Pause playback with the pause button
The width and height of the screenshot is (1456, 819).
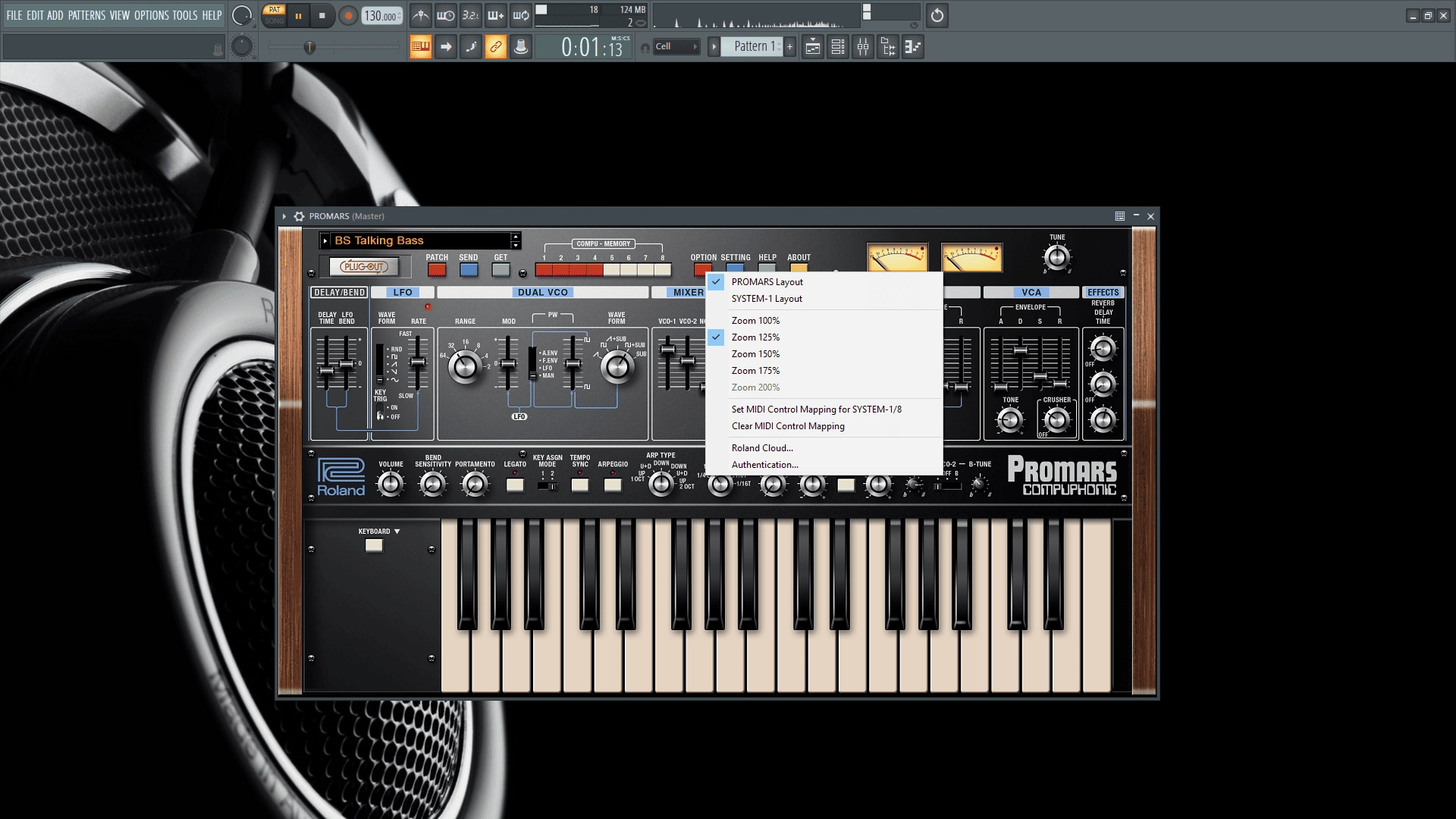(x=298, y=15)
